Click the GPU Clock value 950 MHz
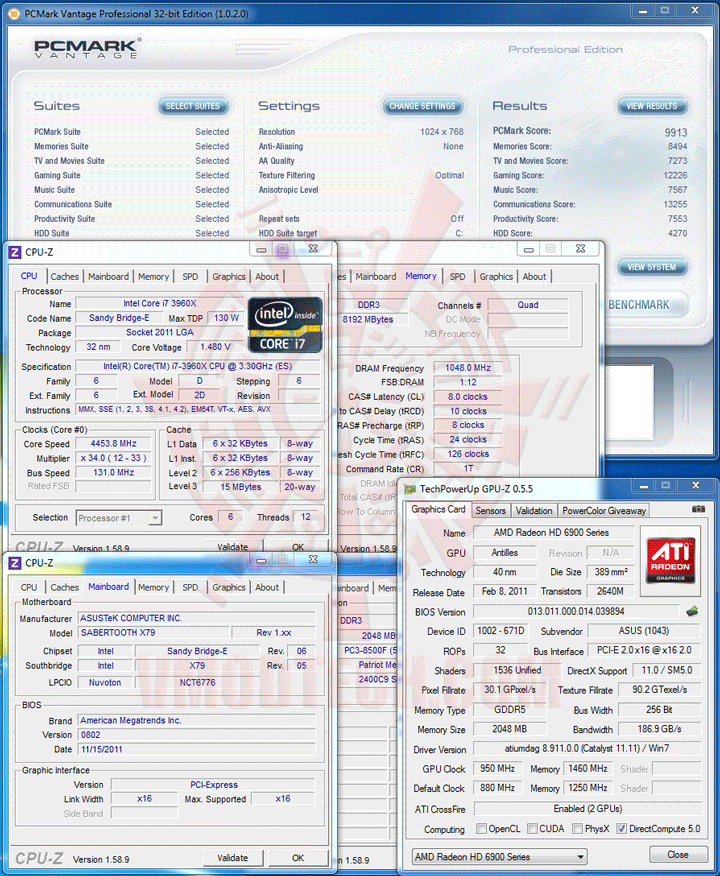The width and height of the screenshot is (720, 876). click(498, 769)
